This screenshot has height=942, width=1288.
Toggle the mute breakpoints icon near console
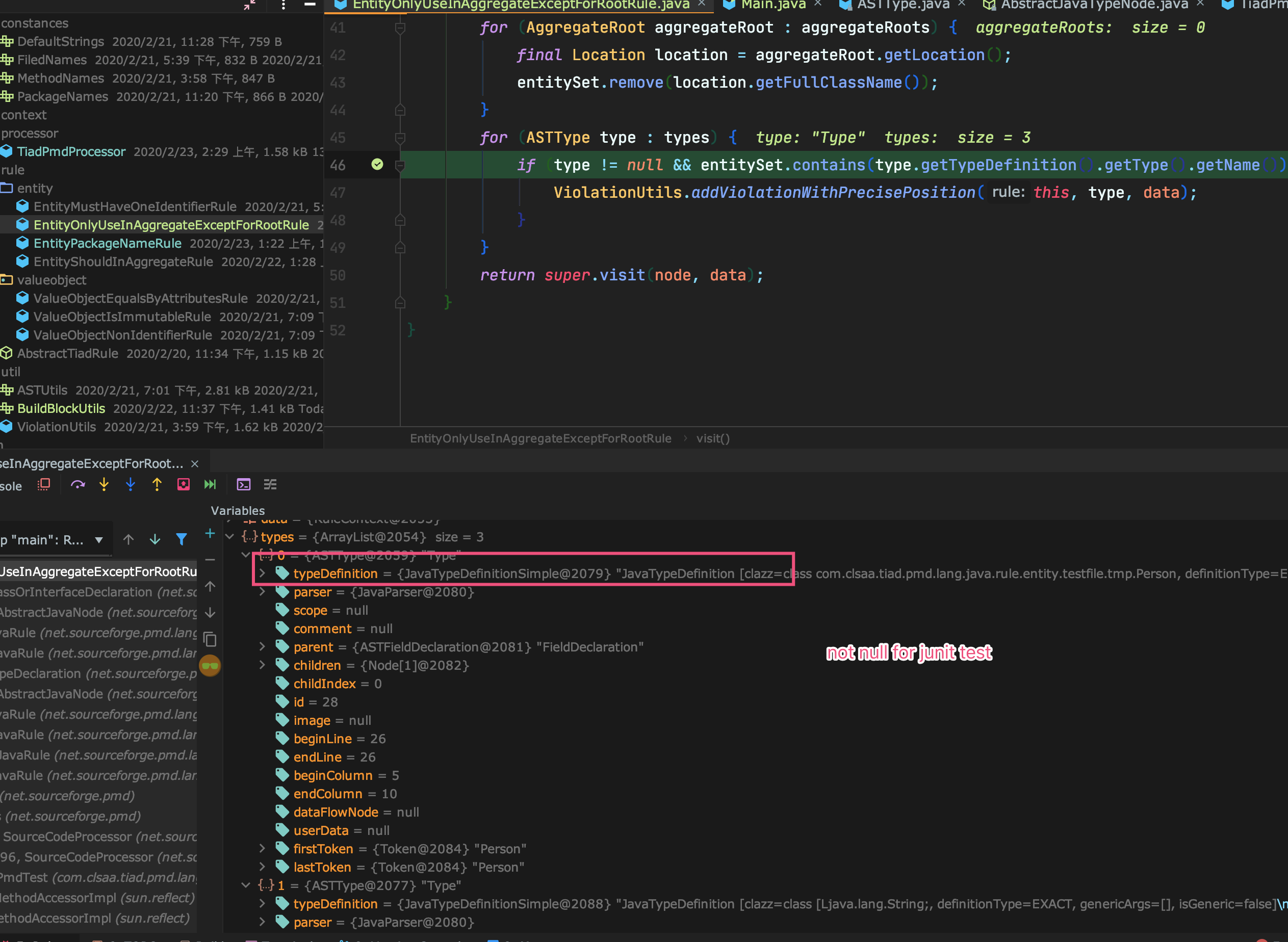(x=44, y=485)
